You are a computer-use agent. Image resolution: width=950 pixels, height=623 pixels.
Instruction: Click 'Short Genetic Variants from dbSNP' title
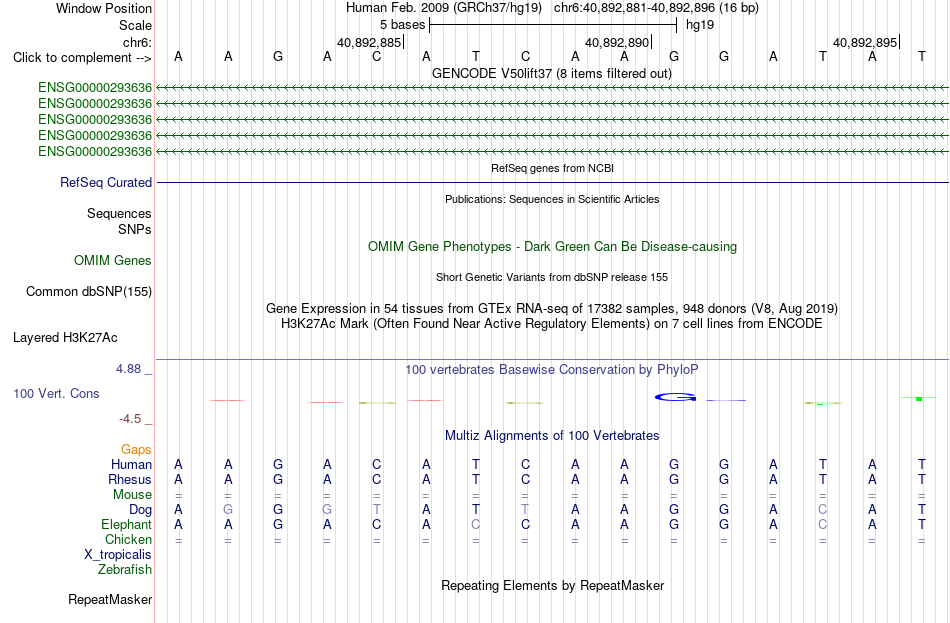552,277
